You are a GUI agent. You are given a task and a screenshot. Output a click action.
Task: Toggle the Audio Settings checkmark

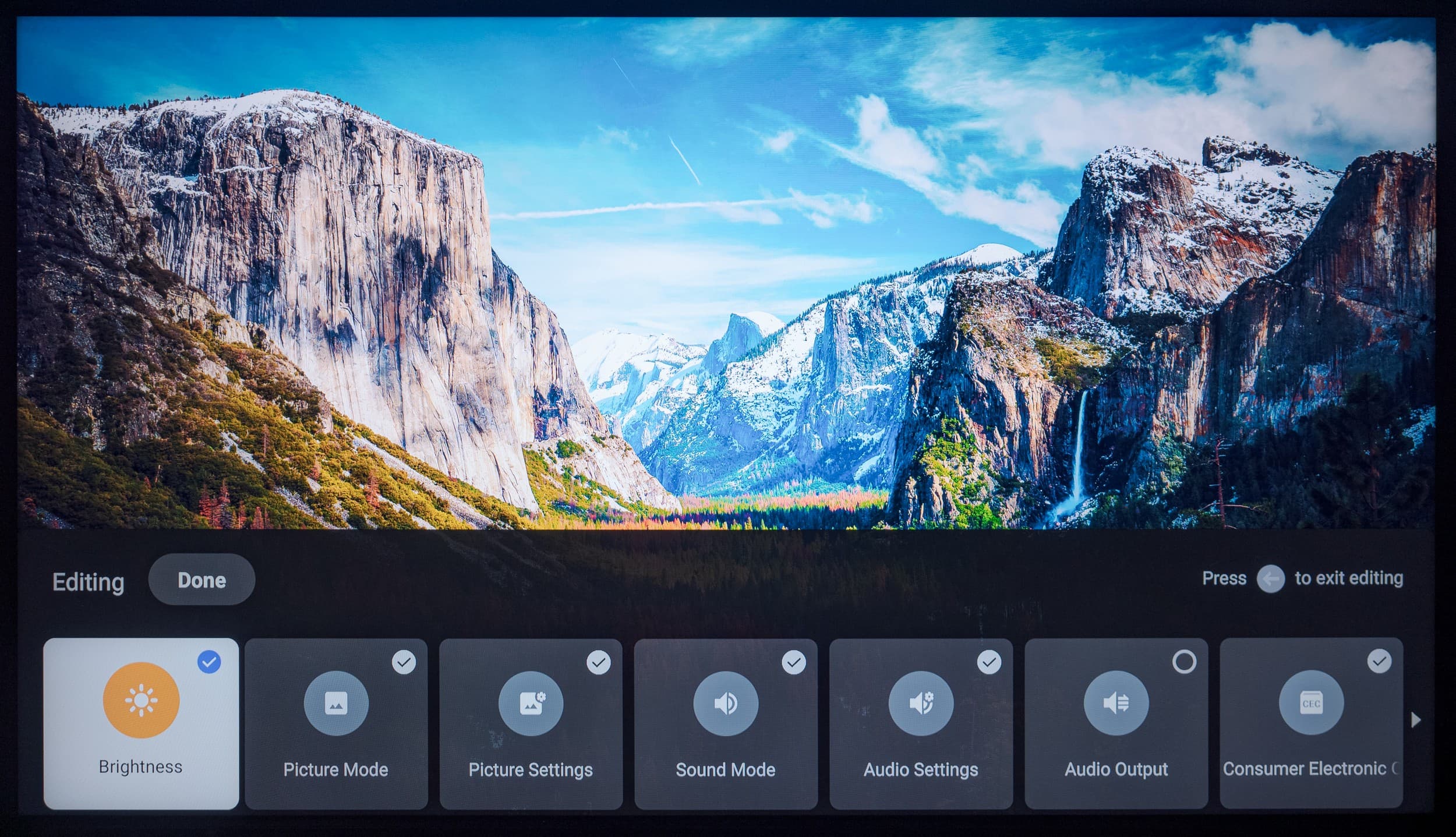click(x=989, y=662)
